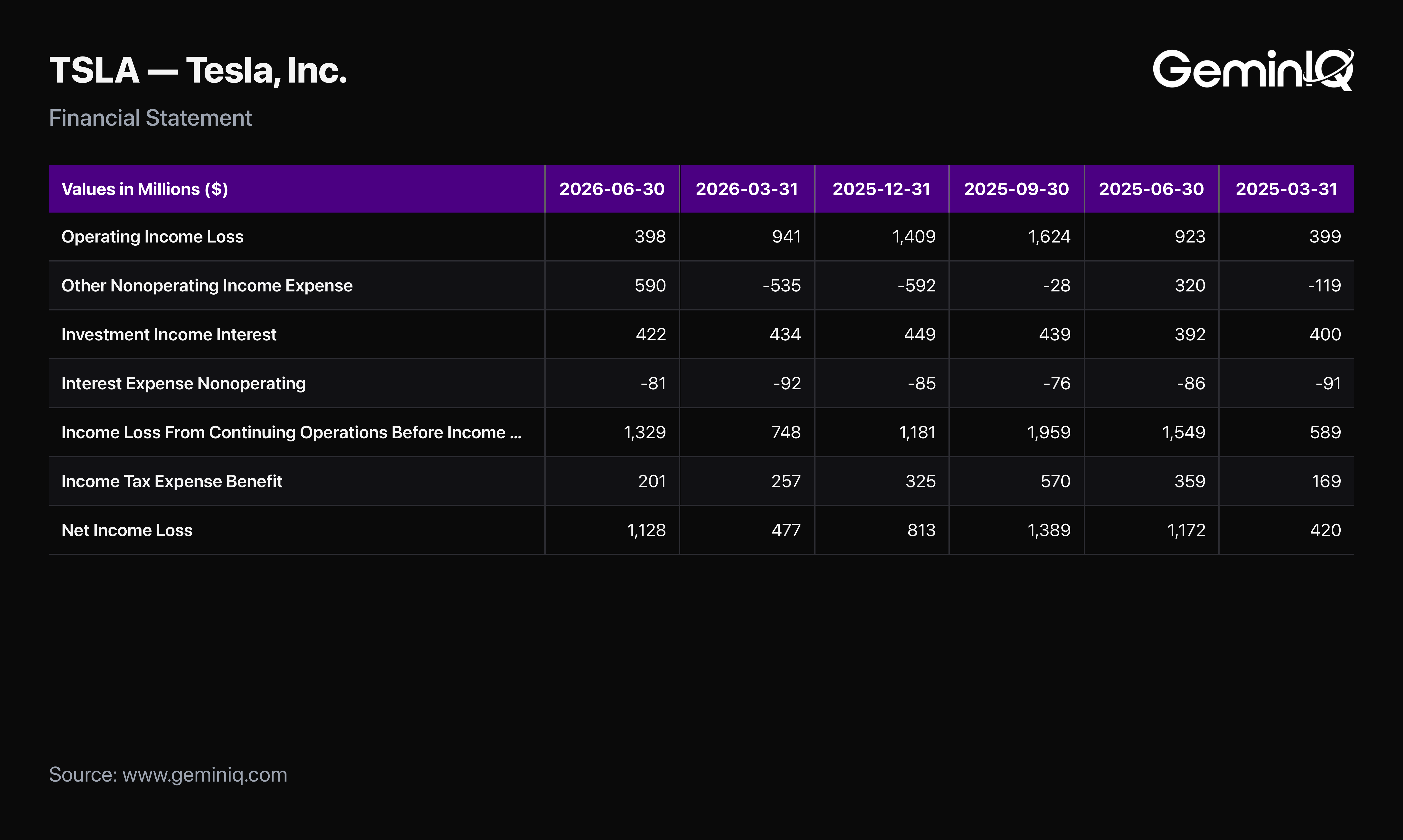
Task: Click Other Nonoperating value 320
Action: pyautogui.click(x=1190, y=285)
